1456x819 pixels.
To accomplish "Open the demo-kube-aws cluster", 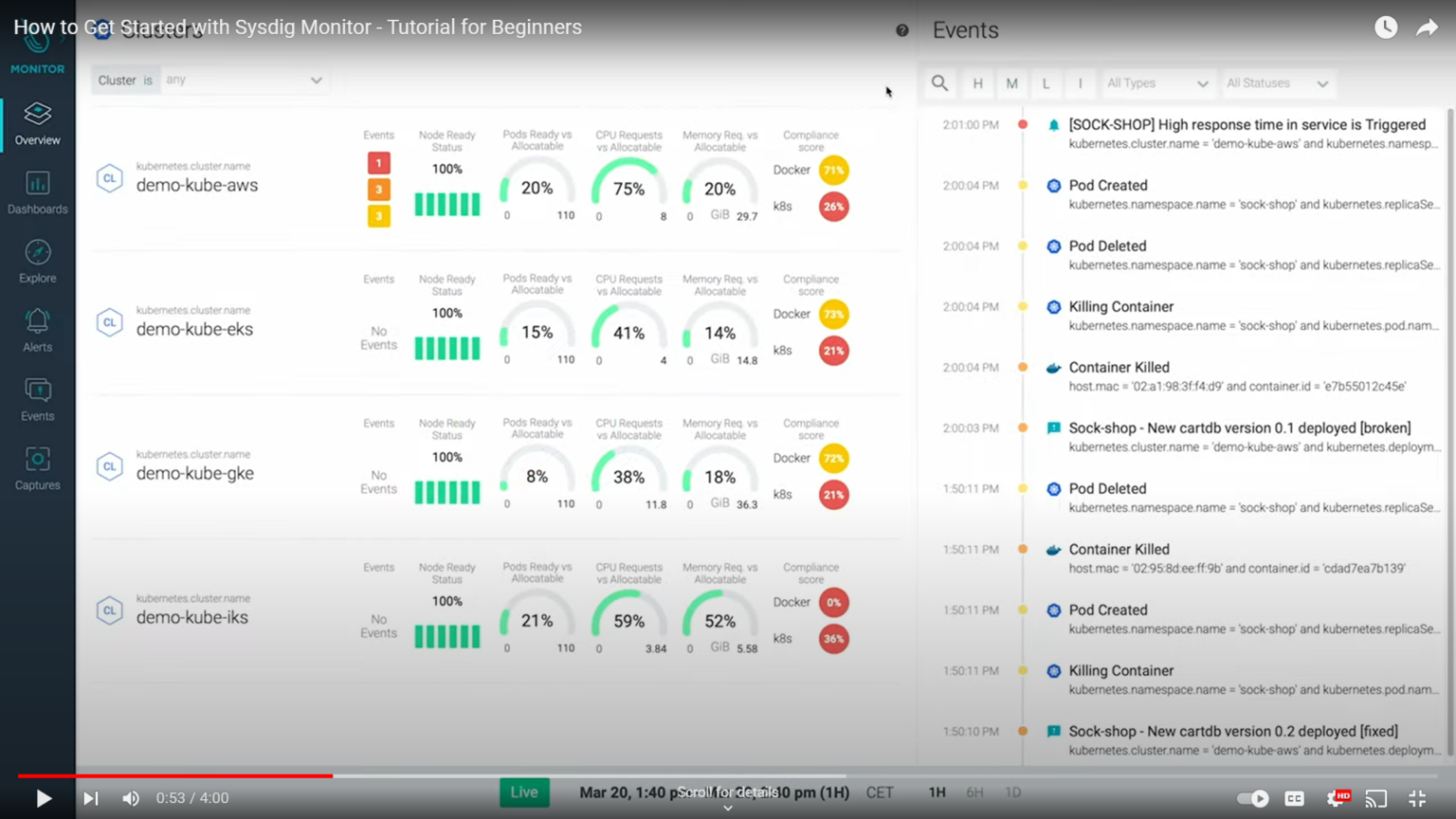I will (x=196, y=185).
